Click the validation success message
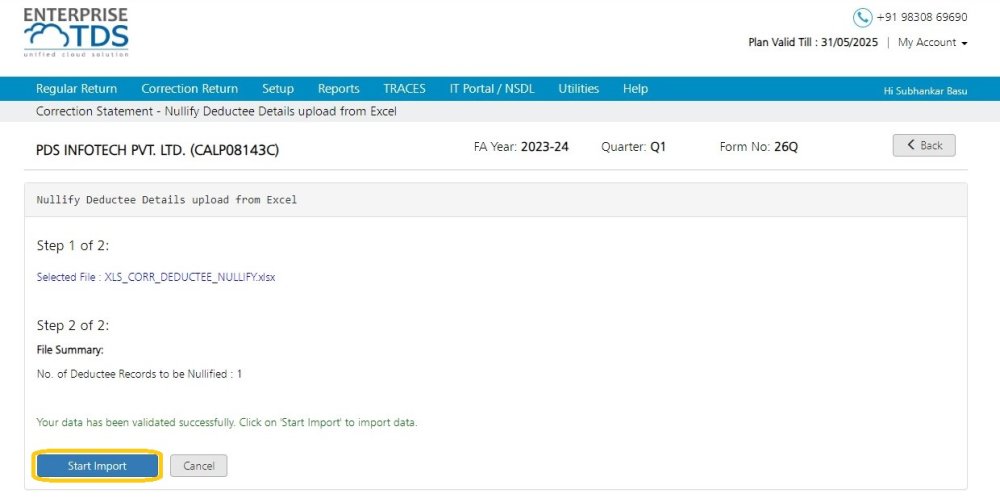 (x=226, y=422)
